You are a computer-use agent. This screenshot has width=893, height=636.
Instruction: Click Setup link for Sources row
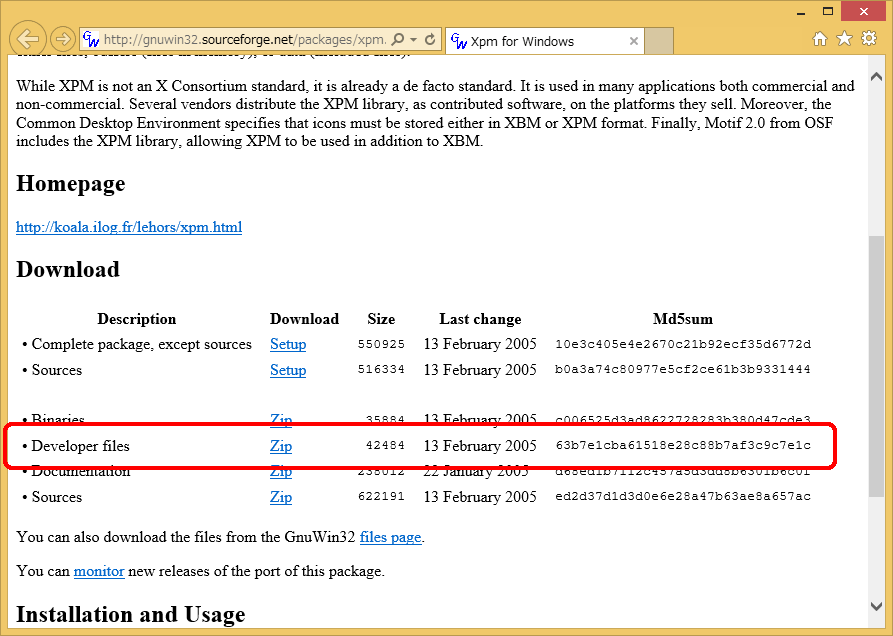(x=288, y=370)
